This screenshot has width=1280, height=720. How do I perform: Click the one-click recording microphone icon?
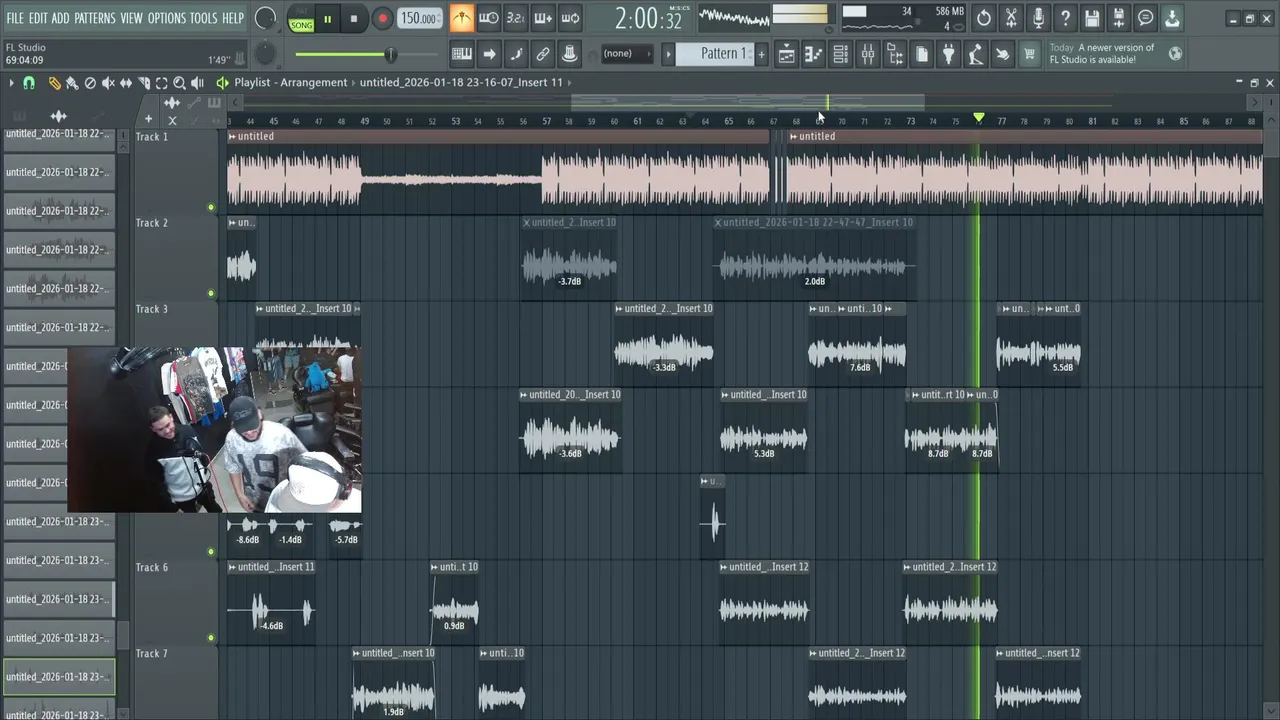point(1038,18)
